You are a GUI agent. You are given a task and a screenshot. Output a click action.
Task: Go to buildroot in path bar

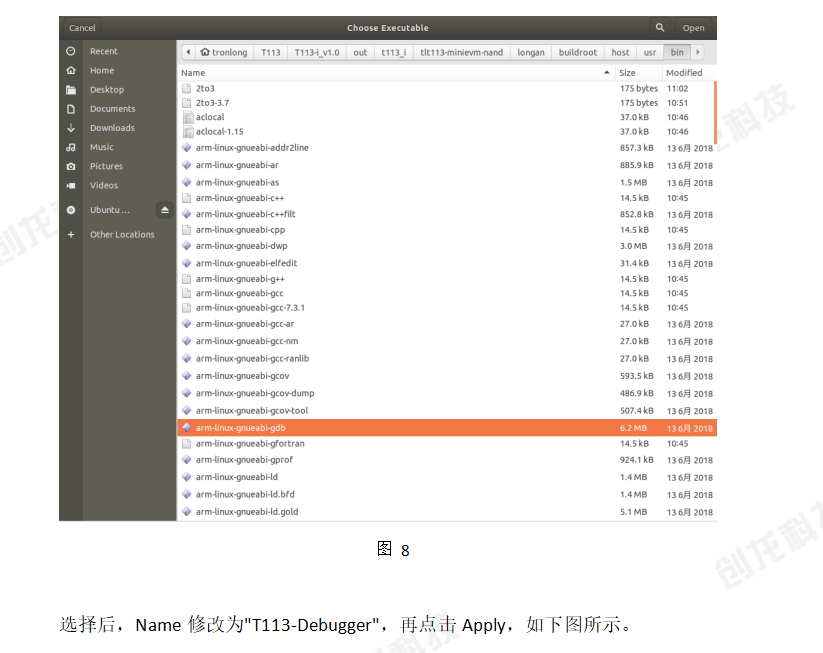[577, 52]
